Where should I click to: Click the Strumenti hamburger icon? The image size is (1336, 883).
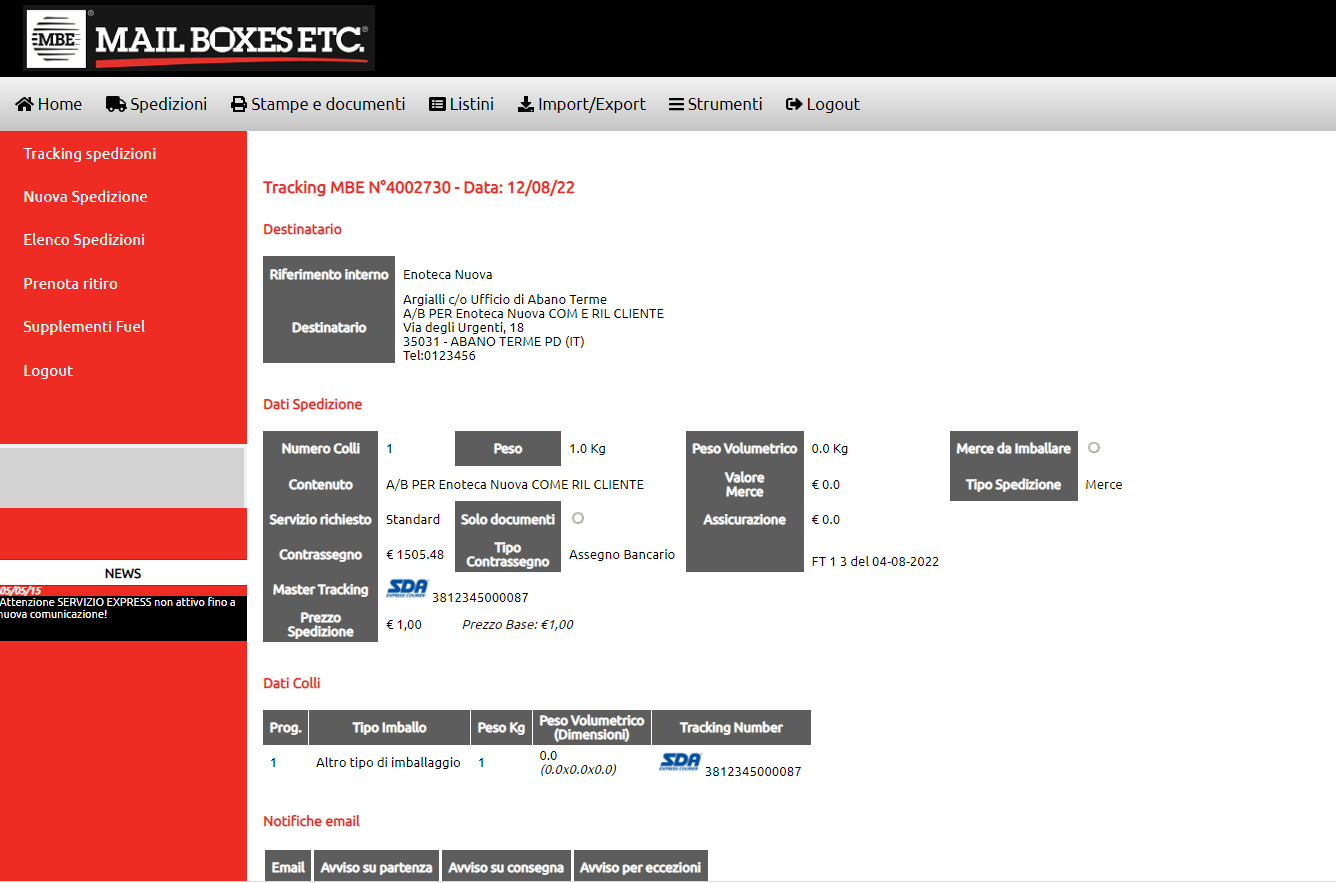click(676, 105)
